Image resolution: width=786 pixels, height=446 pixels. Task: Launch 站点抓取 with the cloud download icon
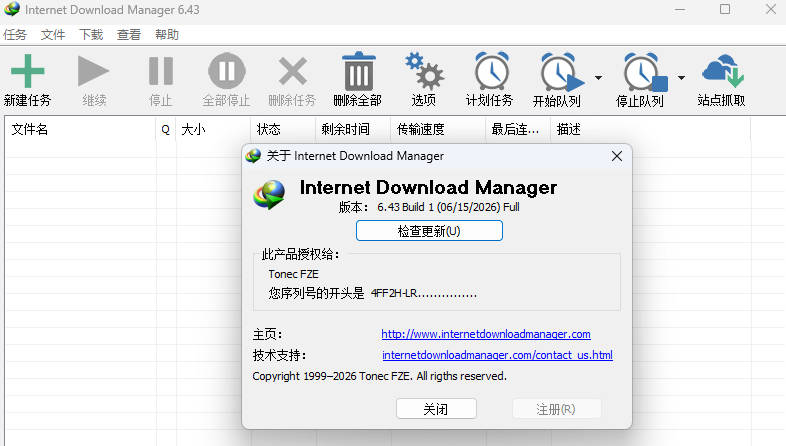tap(723, 71)
